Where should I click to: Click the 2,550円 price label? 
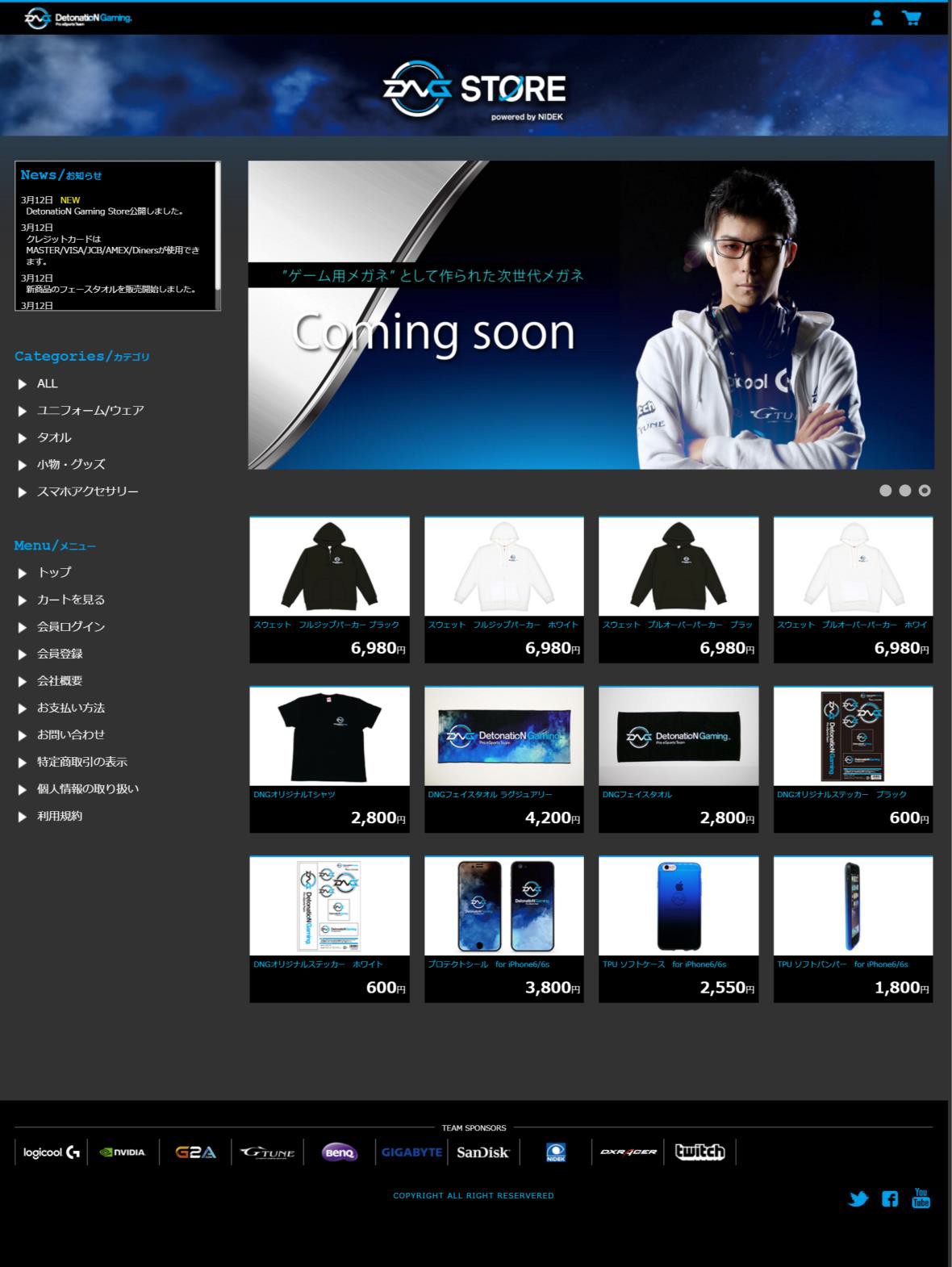[727, 988]
